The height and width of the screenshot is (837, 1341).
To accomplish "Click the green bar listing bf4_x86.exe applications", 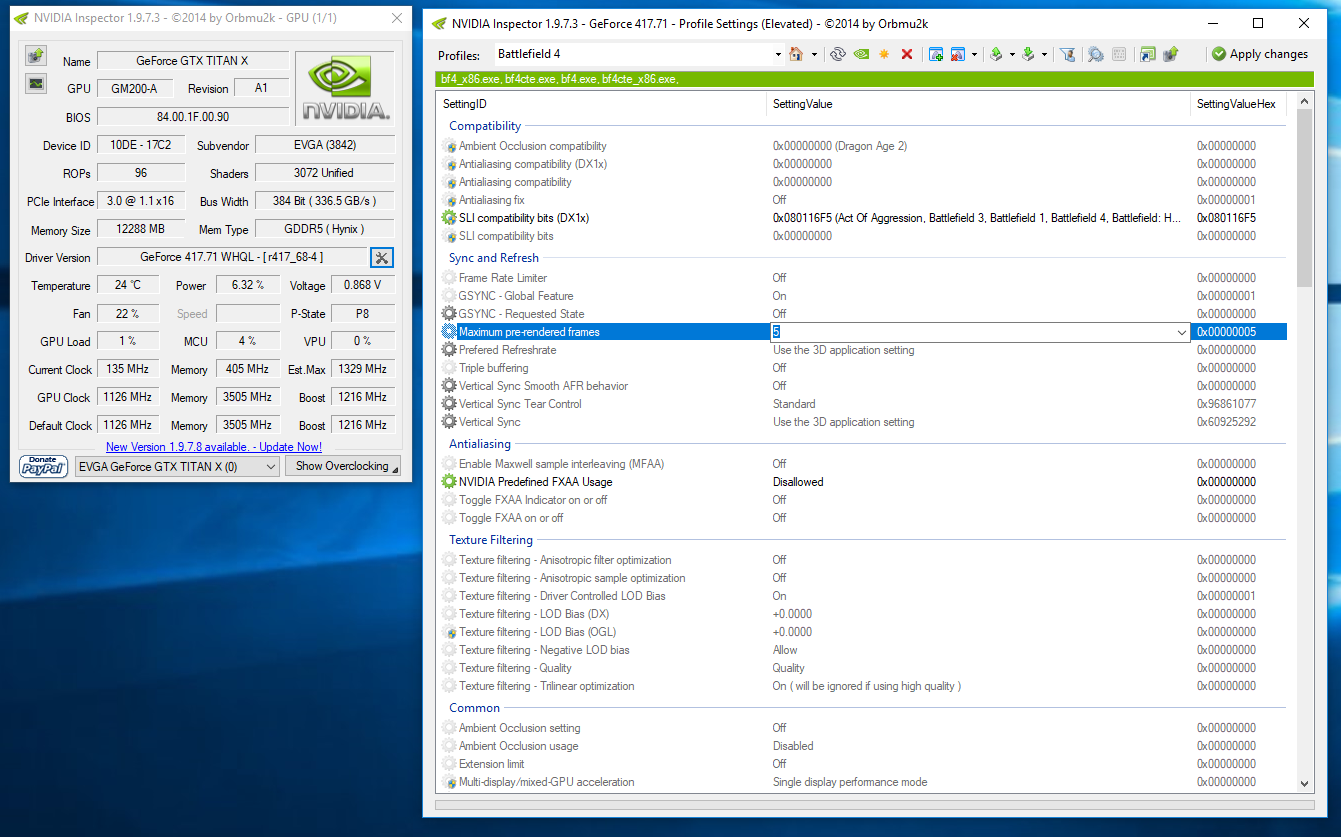I will [876, 79].
